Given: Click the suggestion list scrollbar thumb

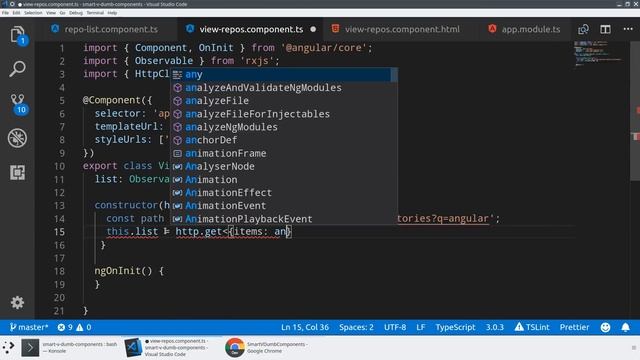Looking at the screenshot, I should point(394,75).
